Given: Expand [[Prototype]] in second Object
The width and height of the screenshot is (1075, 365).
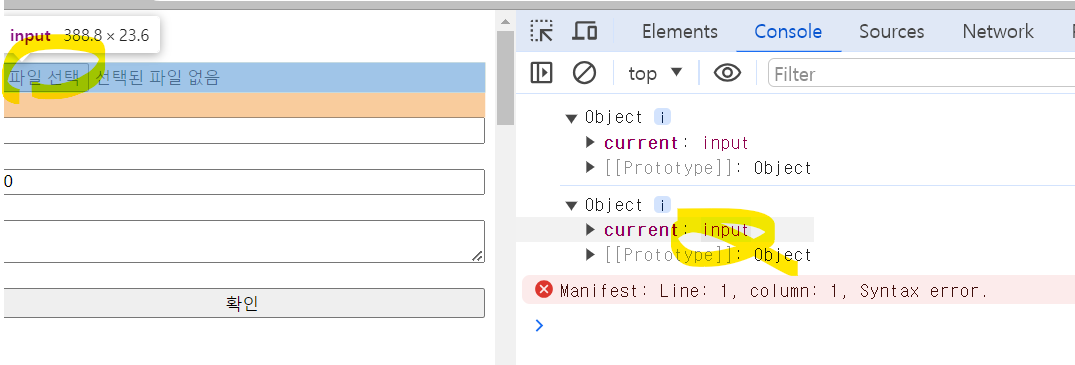Looking at the screenshot, I should (591, 255).
